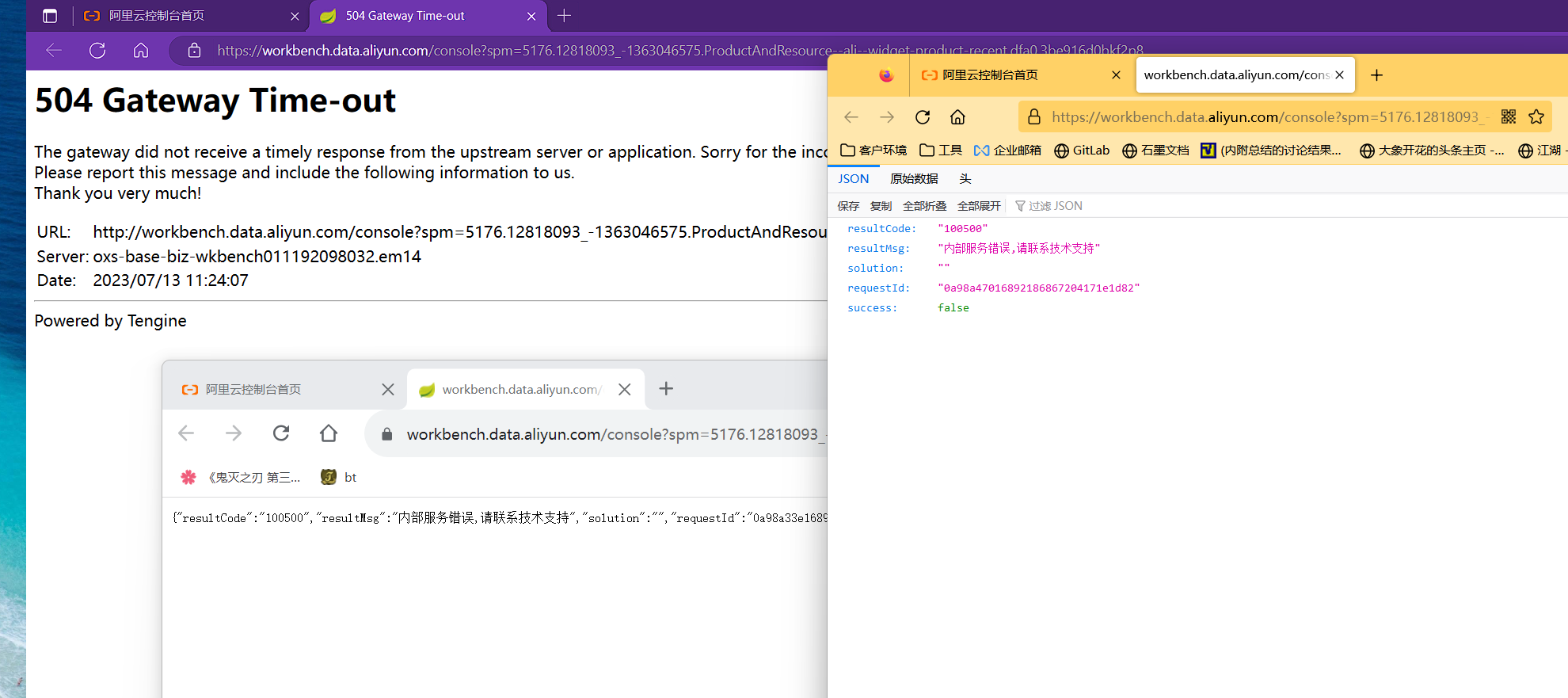Click the lock icon in the yellow browser address bar
This screenshot has height=698, width=1568.
[x=1034, y=117]
